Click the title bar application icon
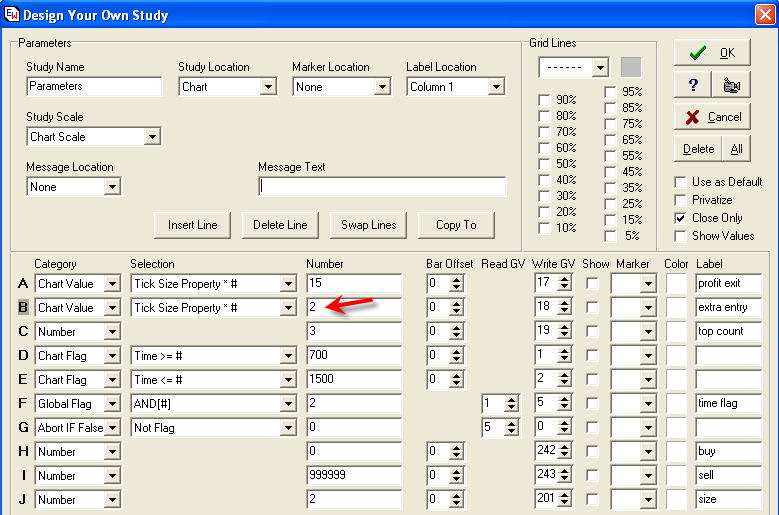The image size is (779, 515). pos(11,15)
